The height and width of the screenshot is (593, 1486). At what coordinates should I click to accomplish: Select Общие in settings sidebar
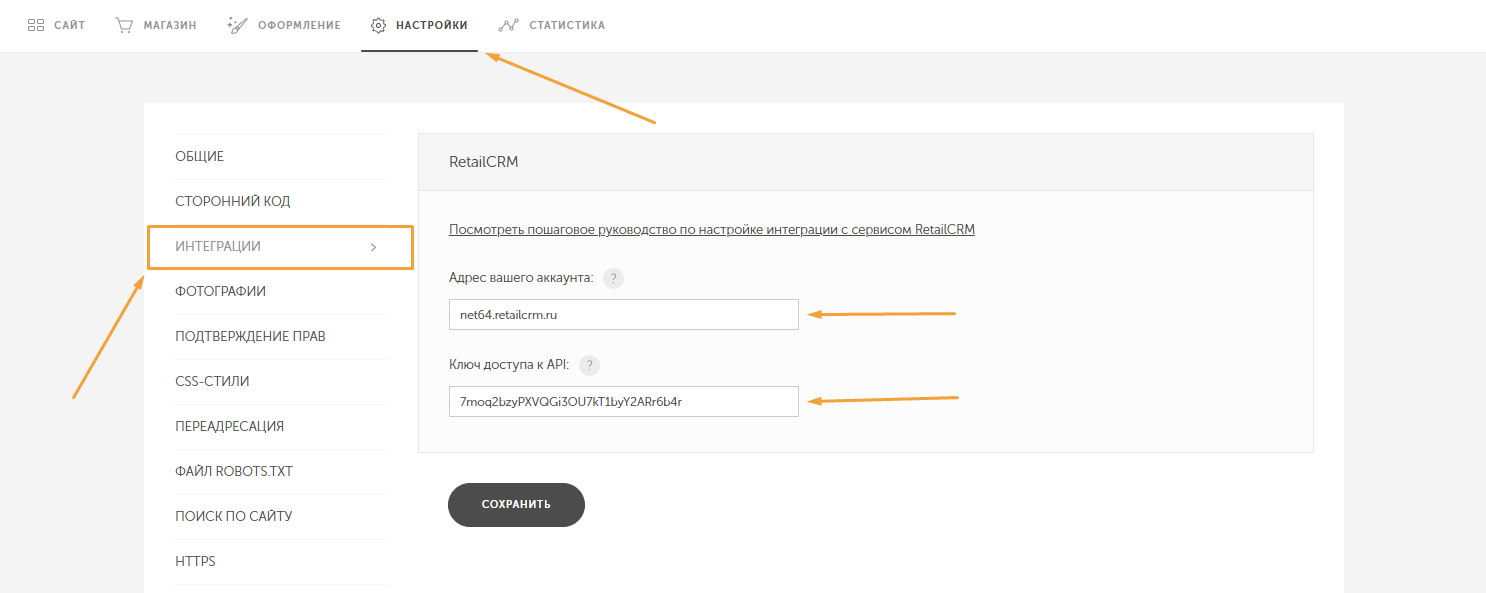click(200, 157)
